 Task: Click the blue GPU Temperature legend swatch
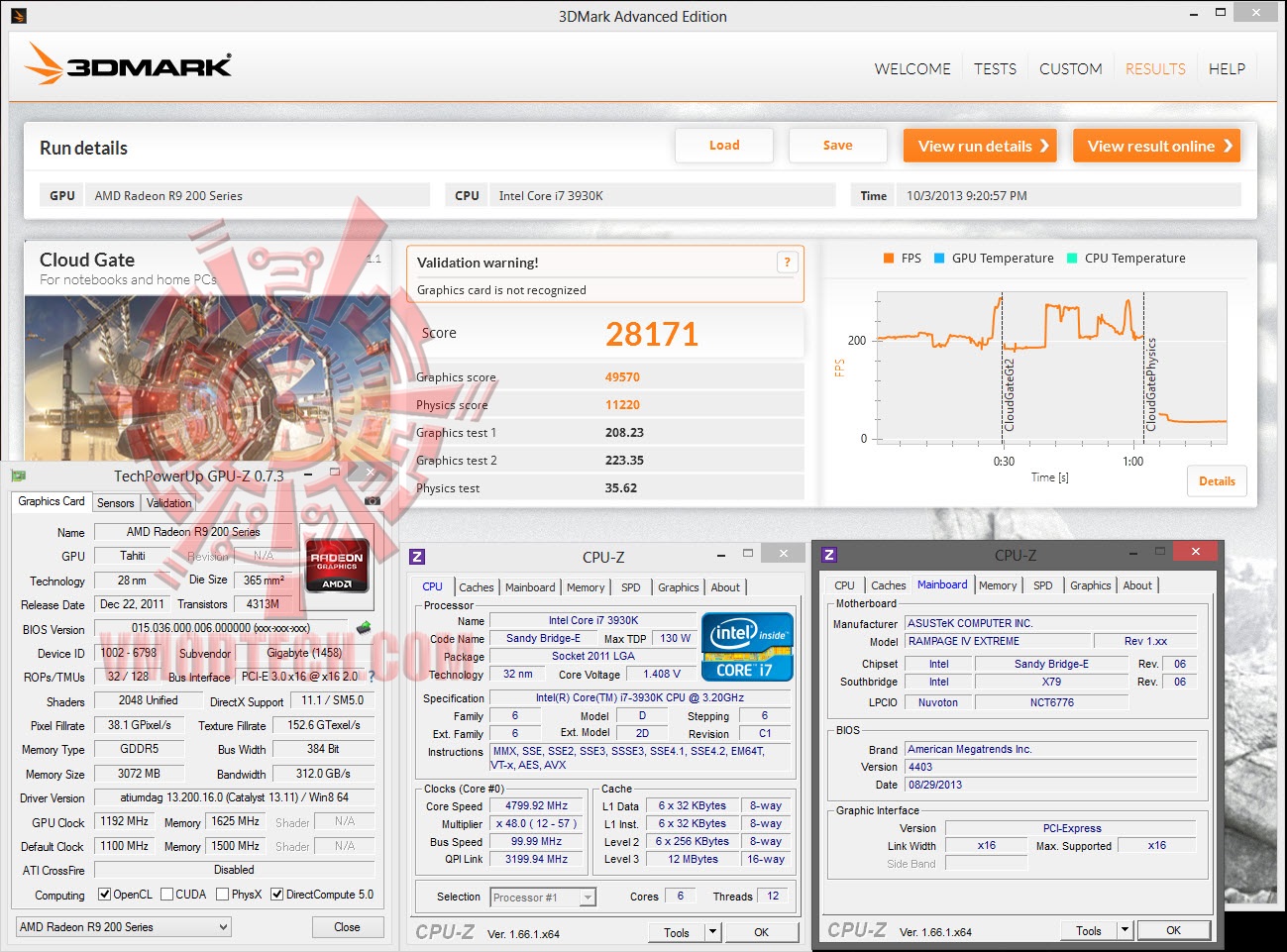(939, 259)
